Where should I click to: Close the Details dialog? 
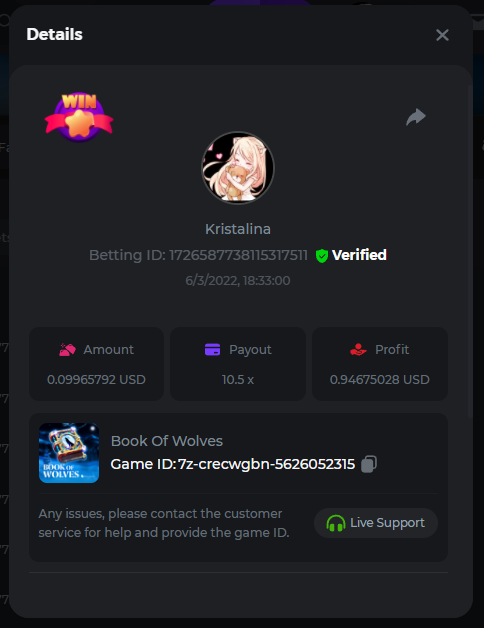(x=442, y=35)
